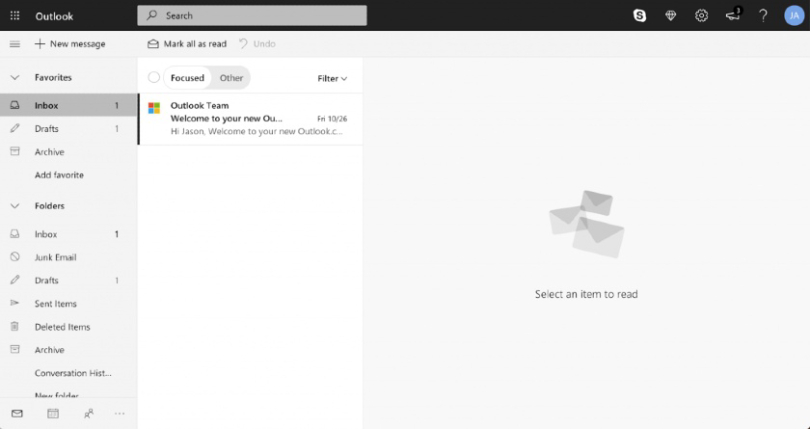
Task: Open the app launcher grid icon
Action: (15, 16)
